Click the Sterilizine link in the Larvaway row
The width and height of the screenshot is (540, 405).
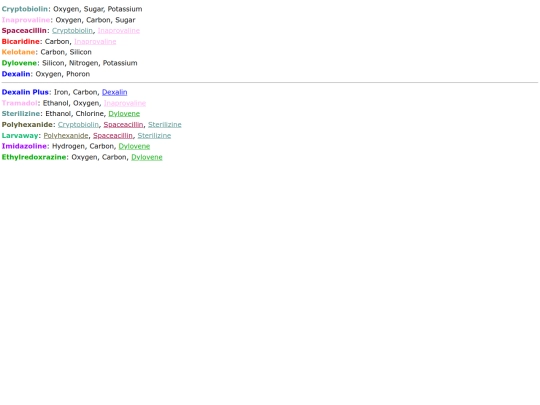pyautogui.click(x=154, y=136)
